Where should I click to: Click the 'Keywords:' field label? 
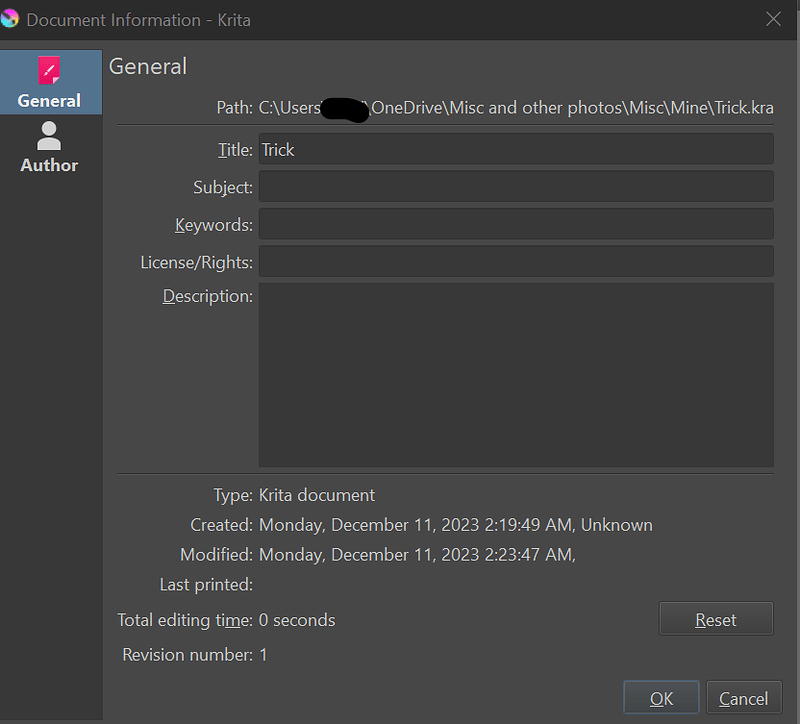[214, 225]
